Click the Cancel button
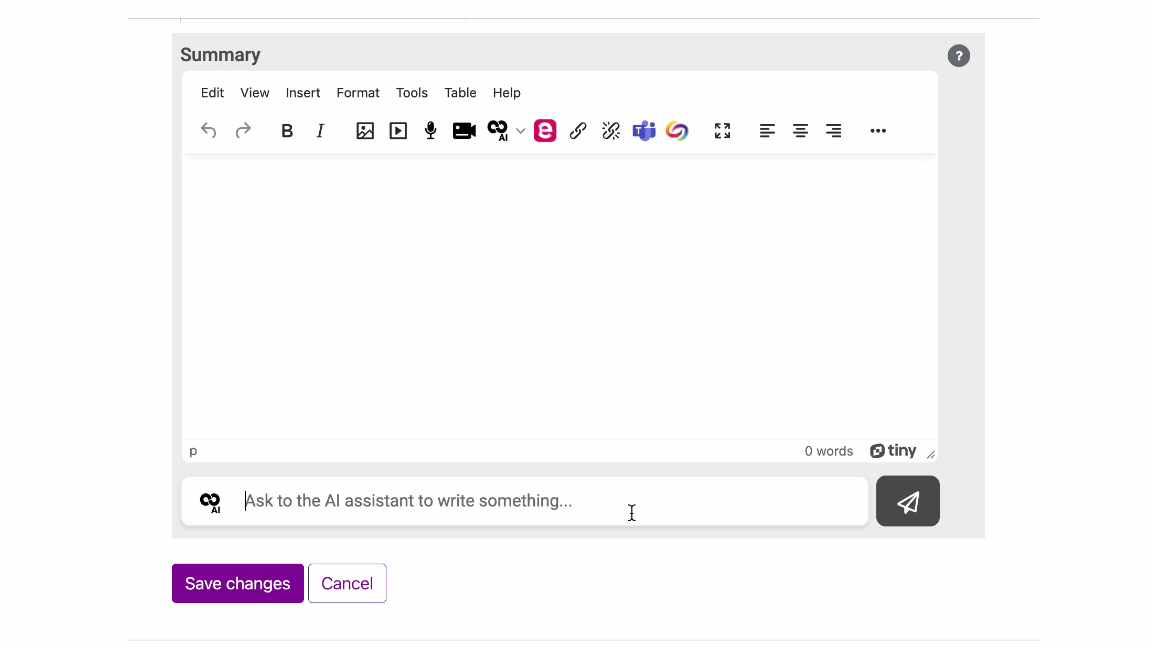The image size is (1152, 648). 347,584
